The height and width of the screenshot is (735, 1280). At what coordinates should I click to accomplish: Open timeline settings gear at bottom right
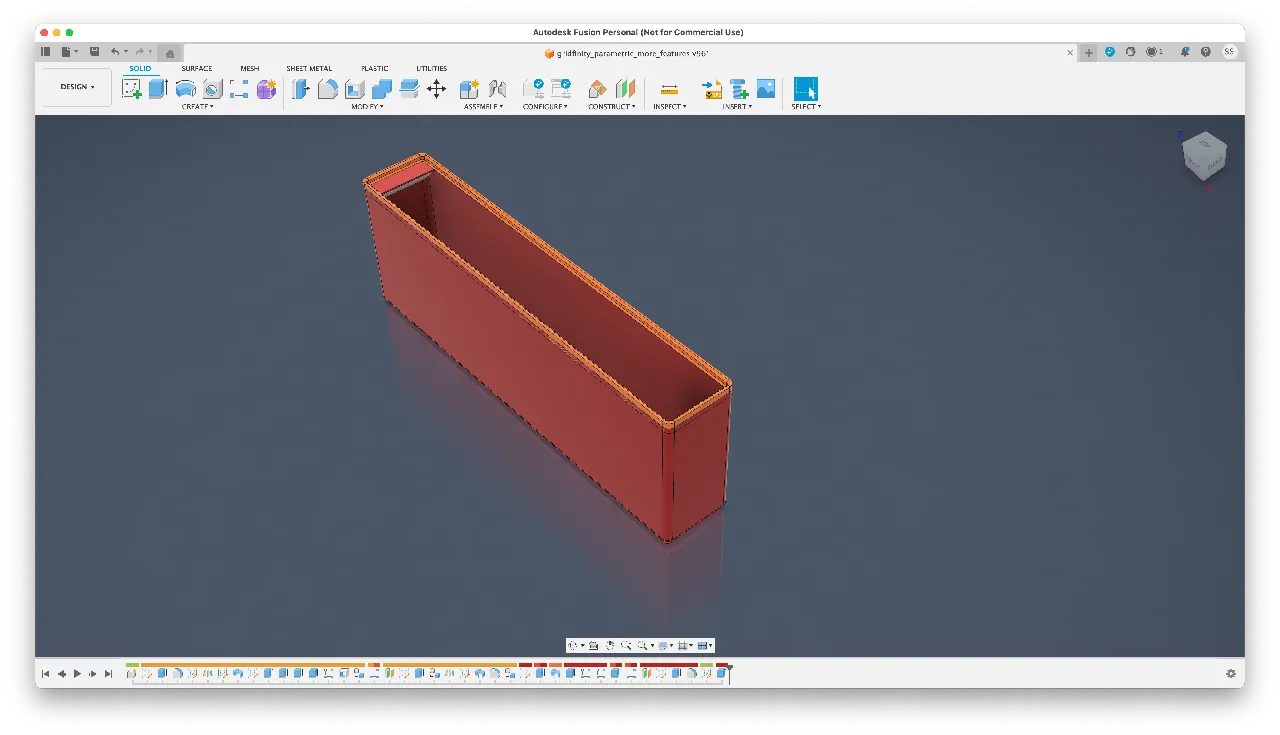(x=1232, y=673)
